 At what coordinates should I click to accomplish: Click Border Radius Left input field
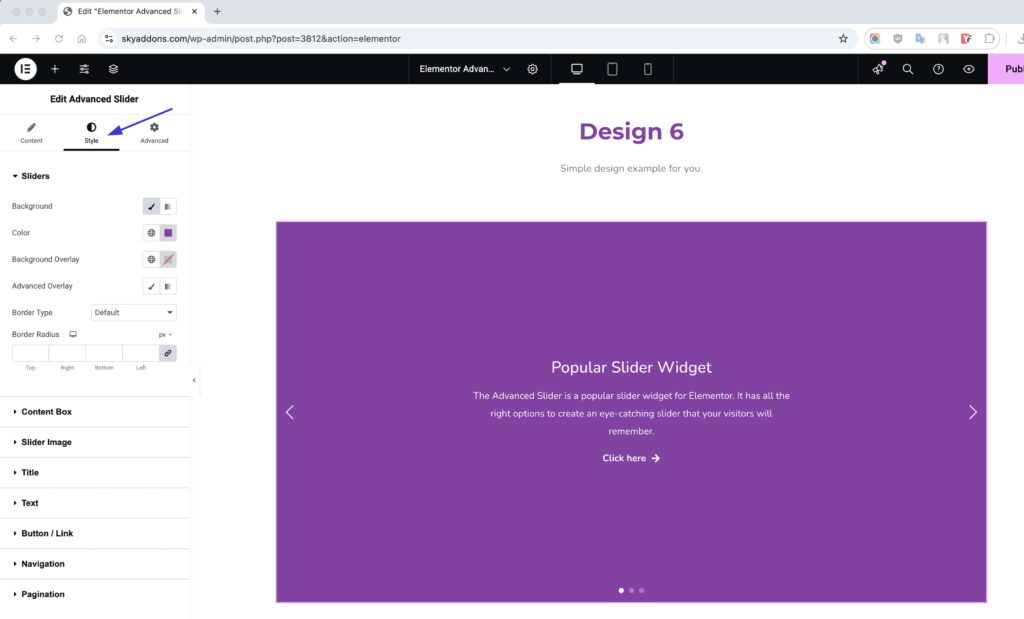[x=140, y=353]
